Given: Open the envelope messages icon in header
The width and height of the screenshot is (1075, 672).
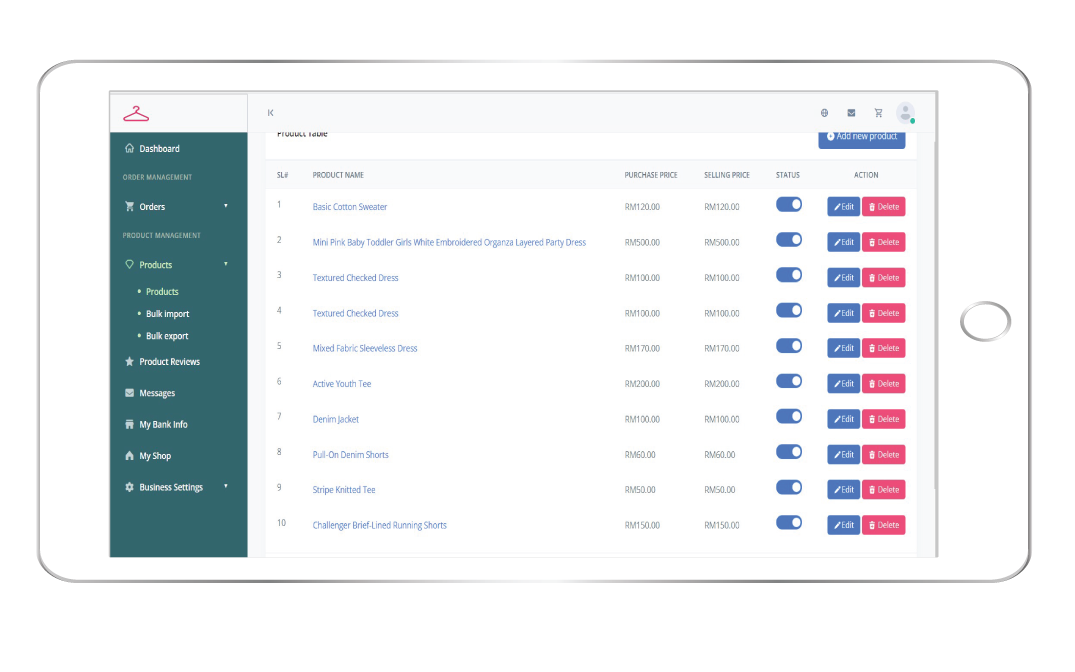Looking at the screenshot, I should [x=851, y=113].
